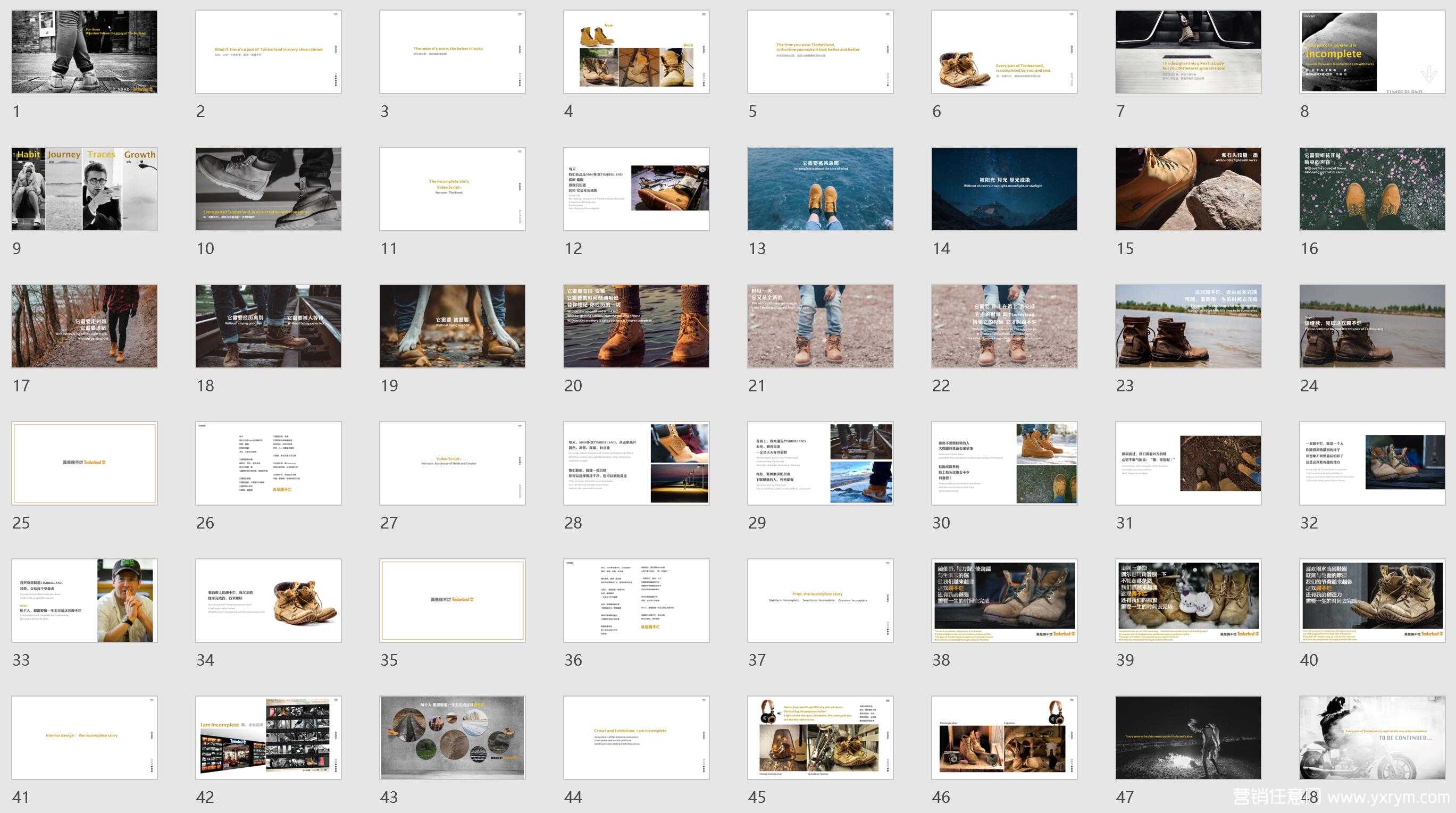Select slide 32 boot on blue background thumbnail
1456x813 pixels.
point(1373,463)
